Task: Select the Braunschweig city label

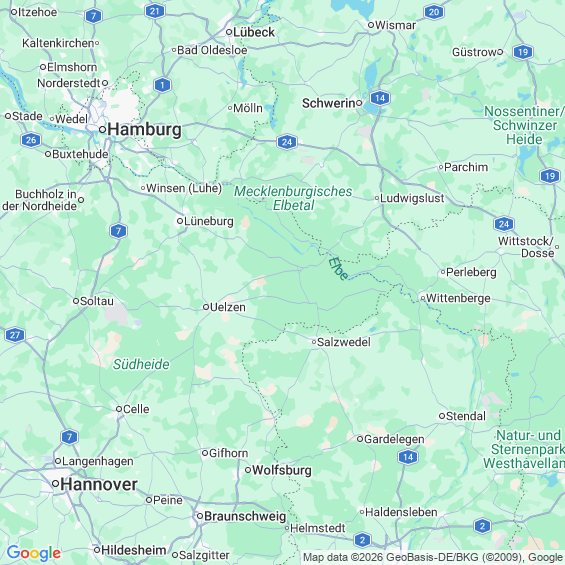Action: point(245,516)
